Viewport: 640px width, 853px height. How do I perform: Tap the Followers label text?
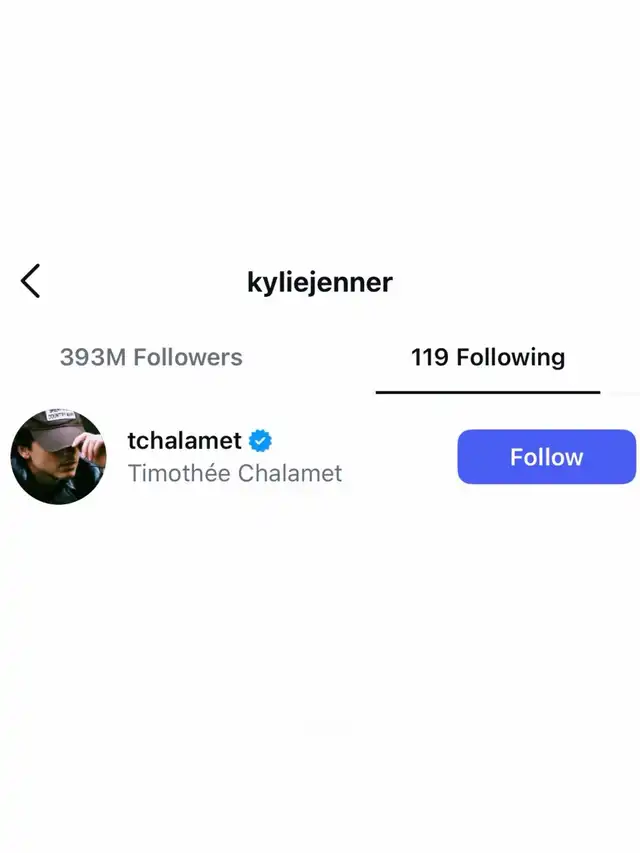[x=188, y=357]
